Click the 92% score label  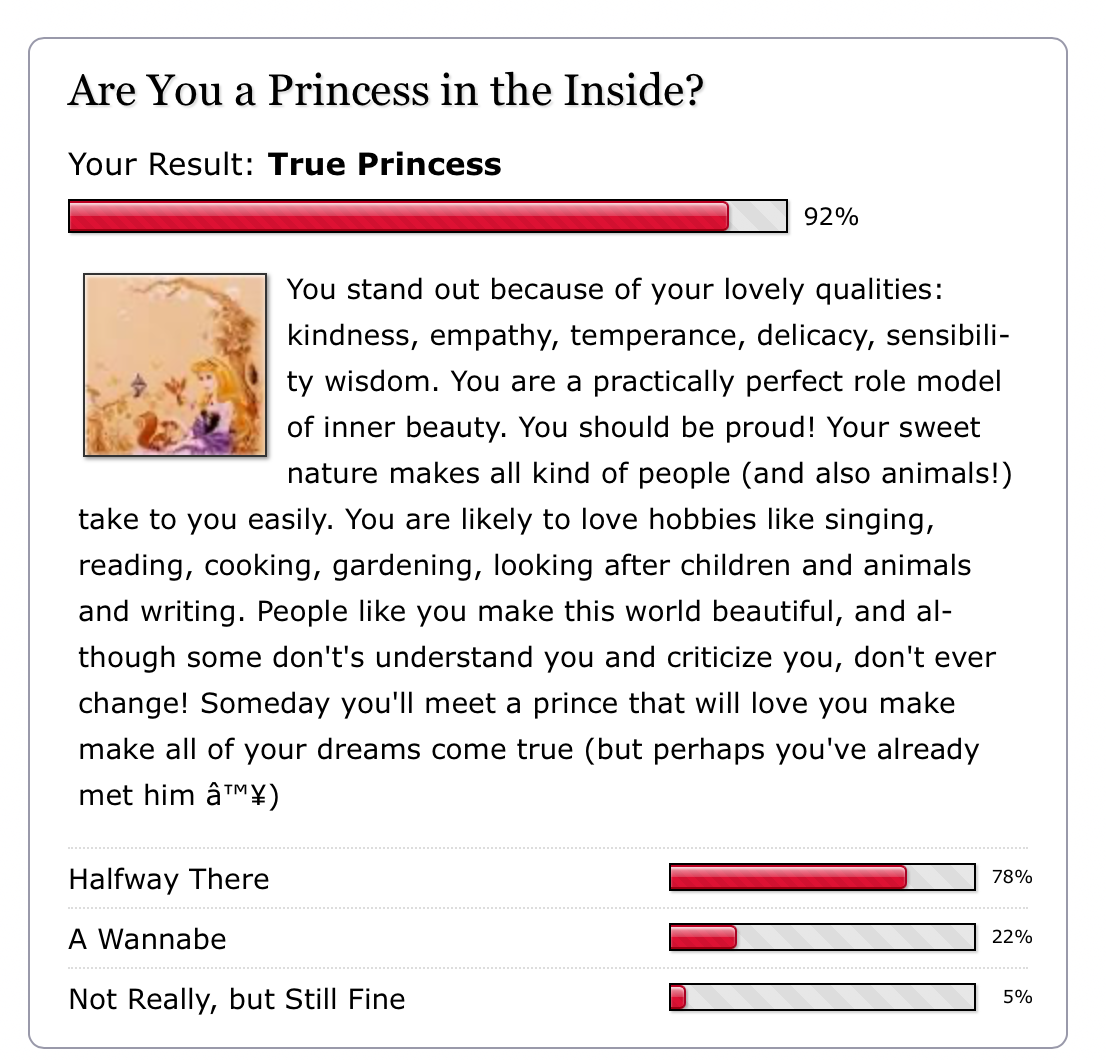831,217
